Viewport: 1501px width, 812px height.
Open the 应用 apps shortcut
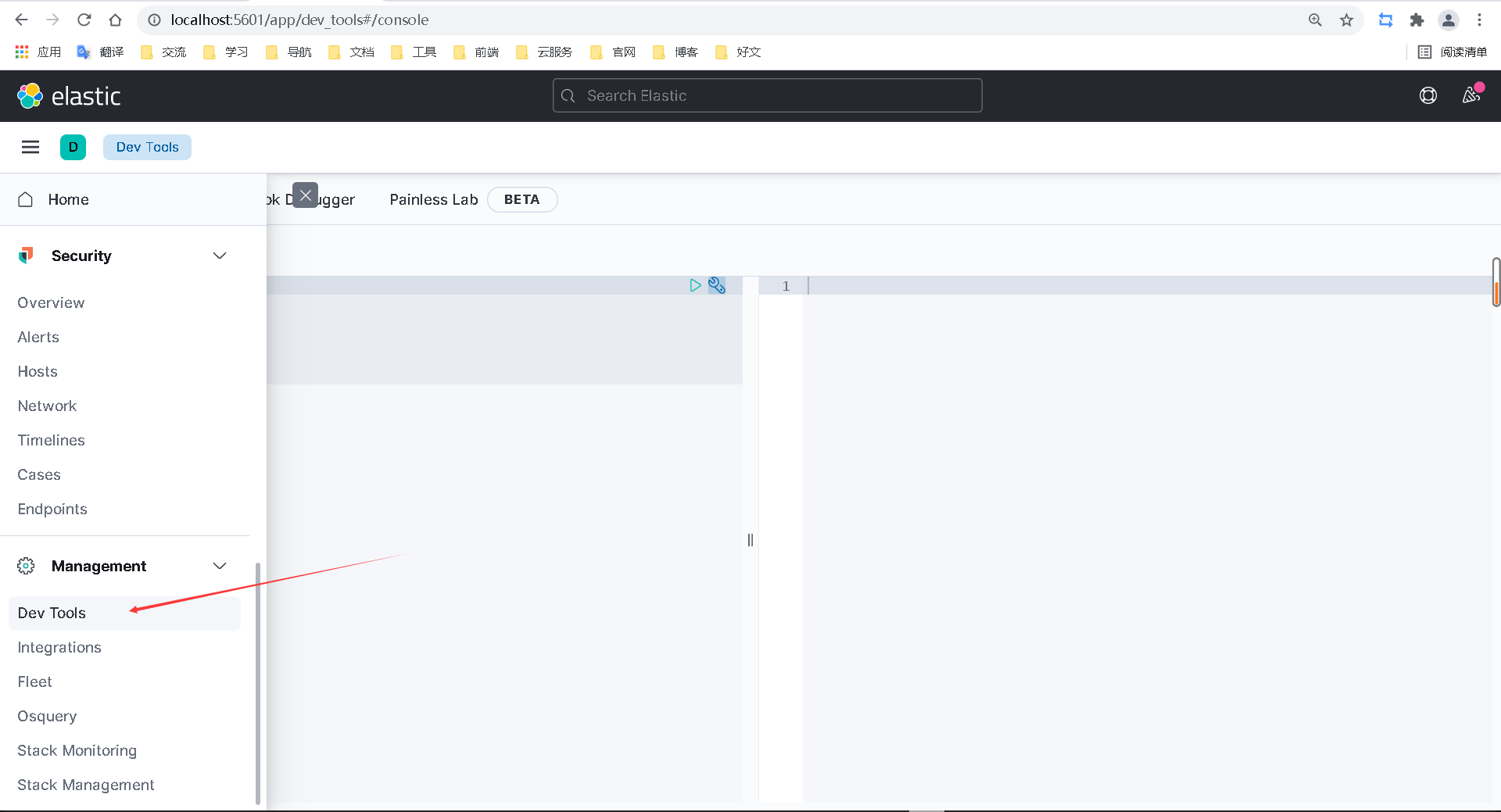(38, 52)
